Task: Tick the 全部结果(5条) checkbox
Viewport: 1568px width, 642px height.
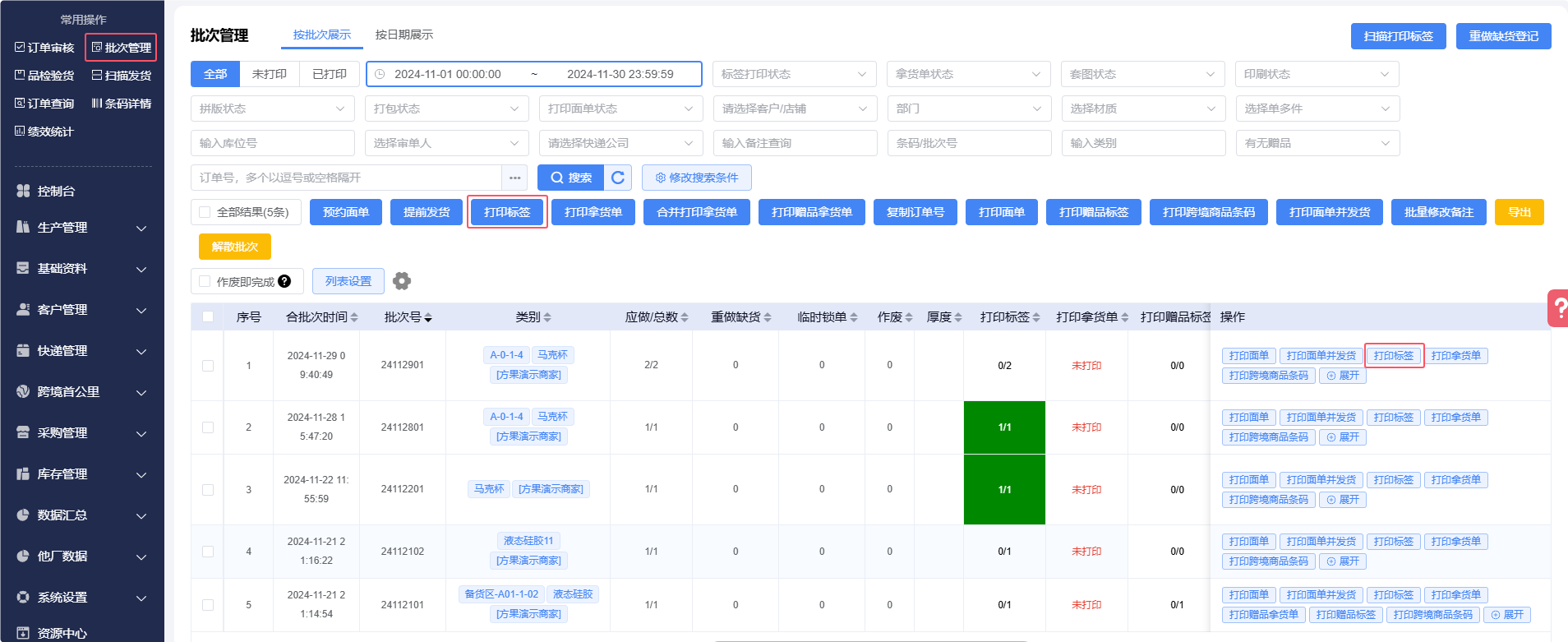Action: [205, 212]
